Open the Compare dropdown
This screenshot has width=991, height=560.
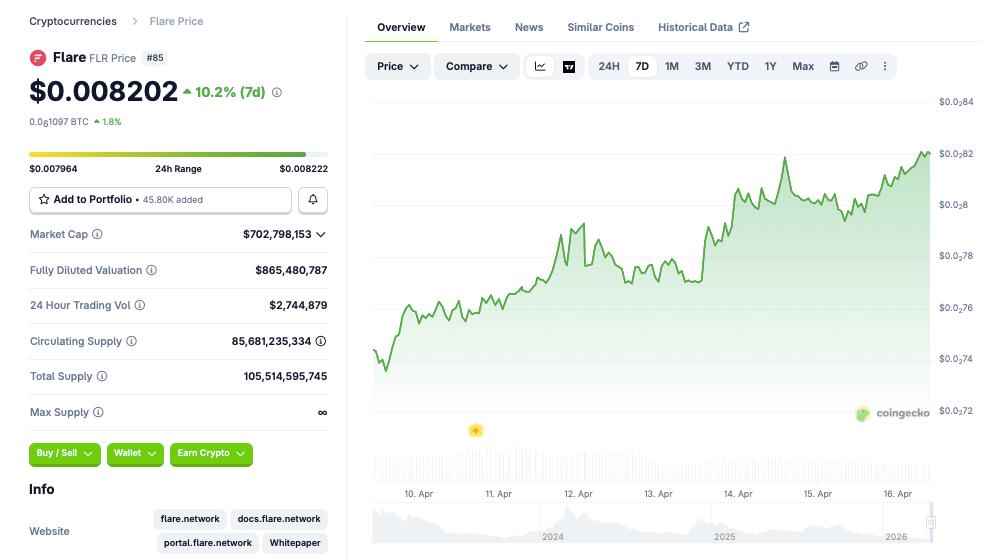click(476, 67)
